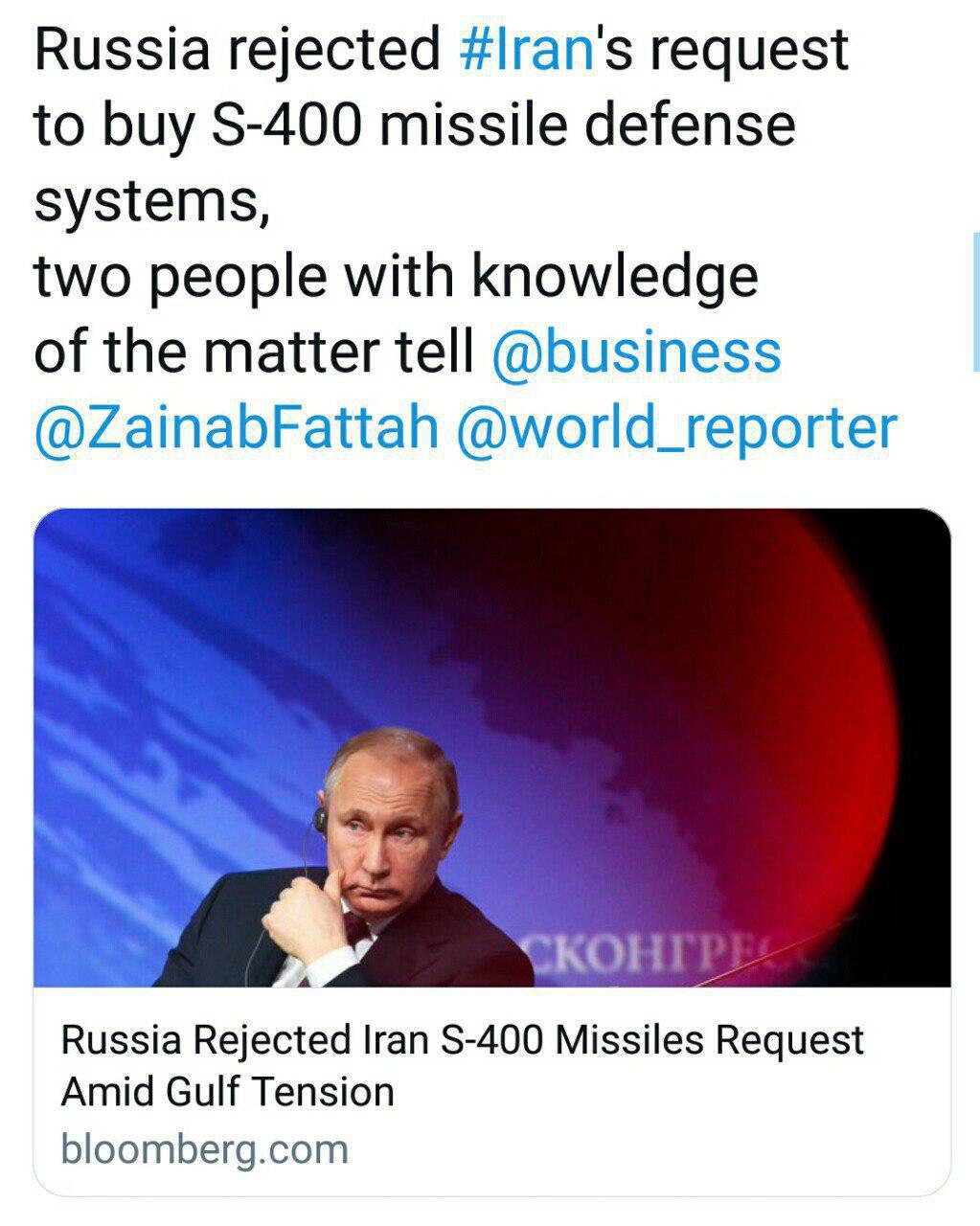Open the bloomberg.com domain link
Screen dimensions: 980x1226
point(204,1148)
